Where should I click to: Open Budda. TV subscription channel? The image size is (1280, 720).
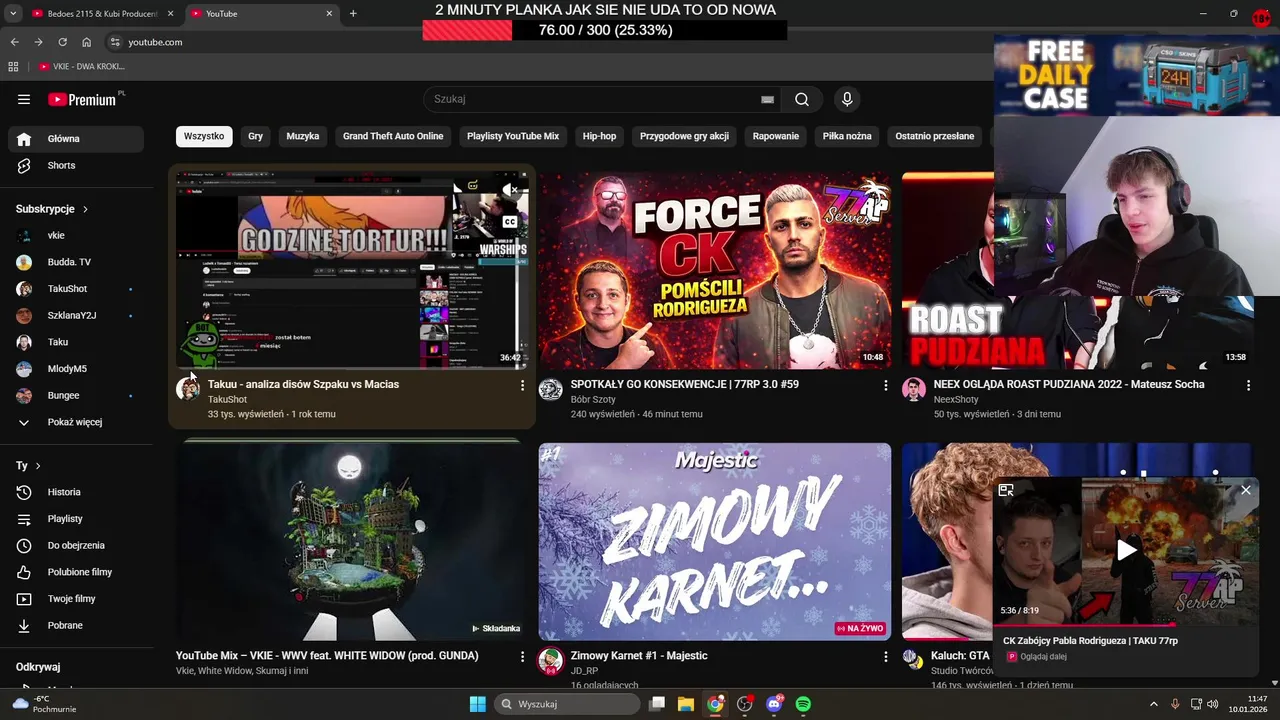(76, 262)
